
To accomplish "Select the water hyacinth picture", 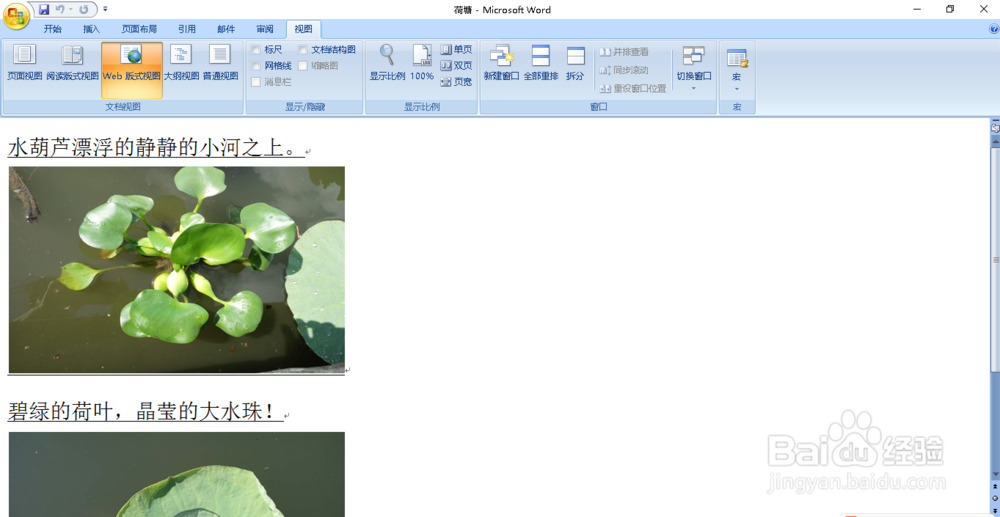I will [177, 270].
